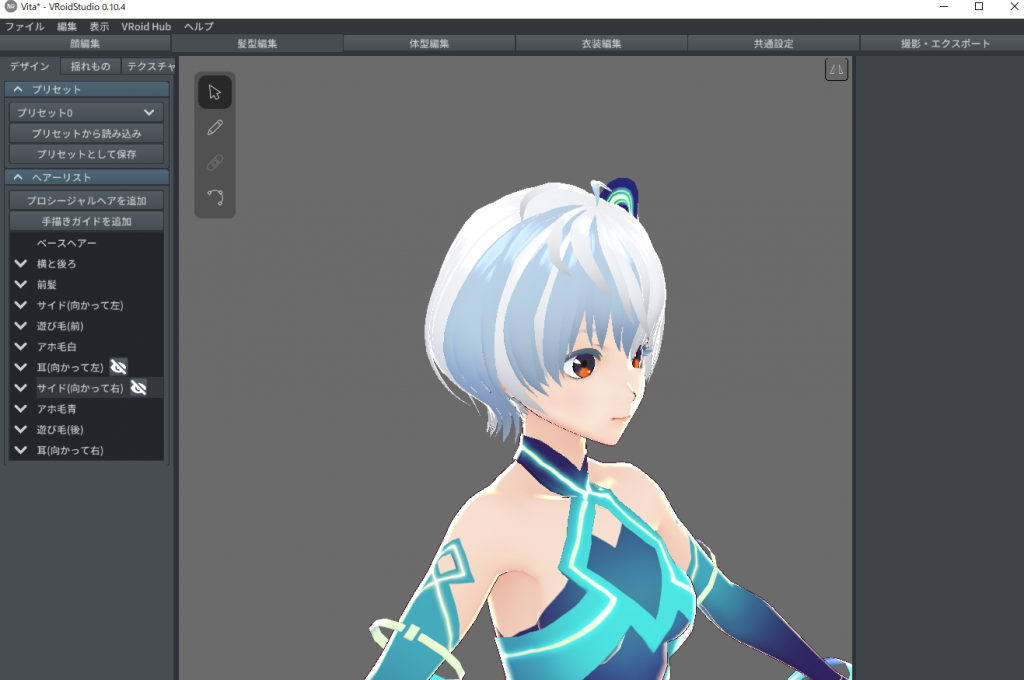The height and width of the screenshot is (680, 1024).
Task: Select ベースヘアー in the hair list
Action: [67, 243]
